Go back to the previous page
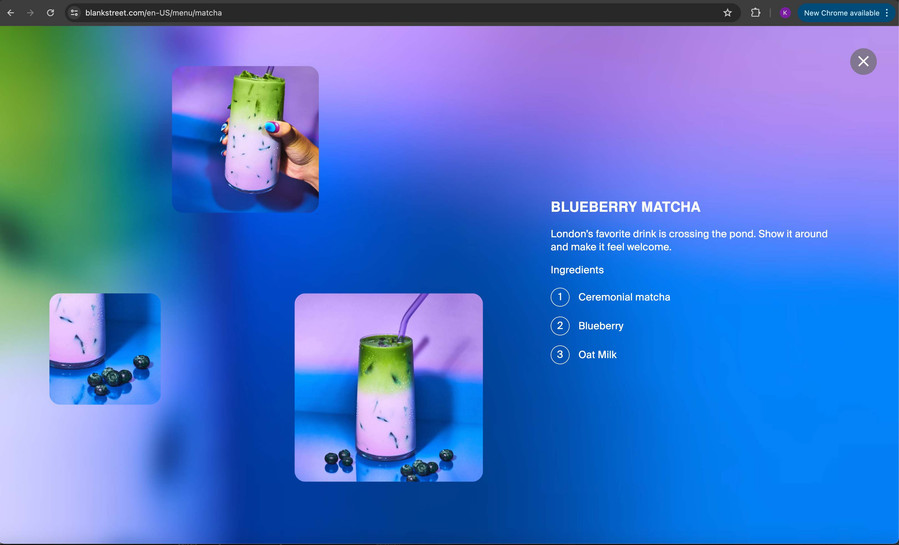The width and height of the screenshot is (899, 545). coord(10,13)
